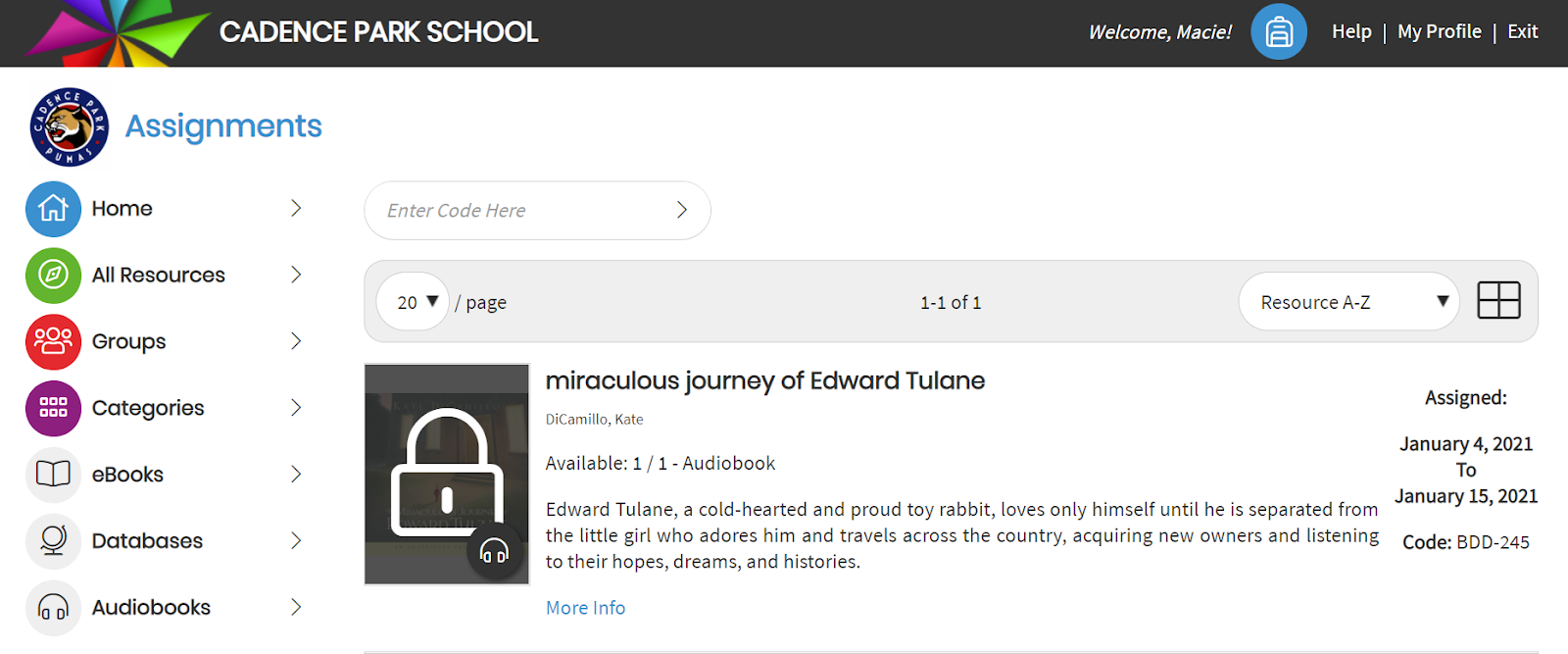Expand the Home menu chevron
The height and width of the screenshot is (654, 1568).
click(296, 209)
